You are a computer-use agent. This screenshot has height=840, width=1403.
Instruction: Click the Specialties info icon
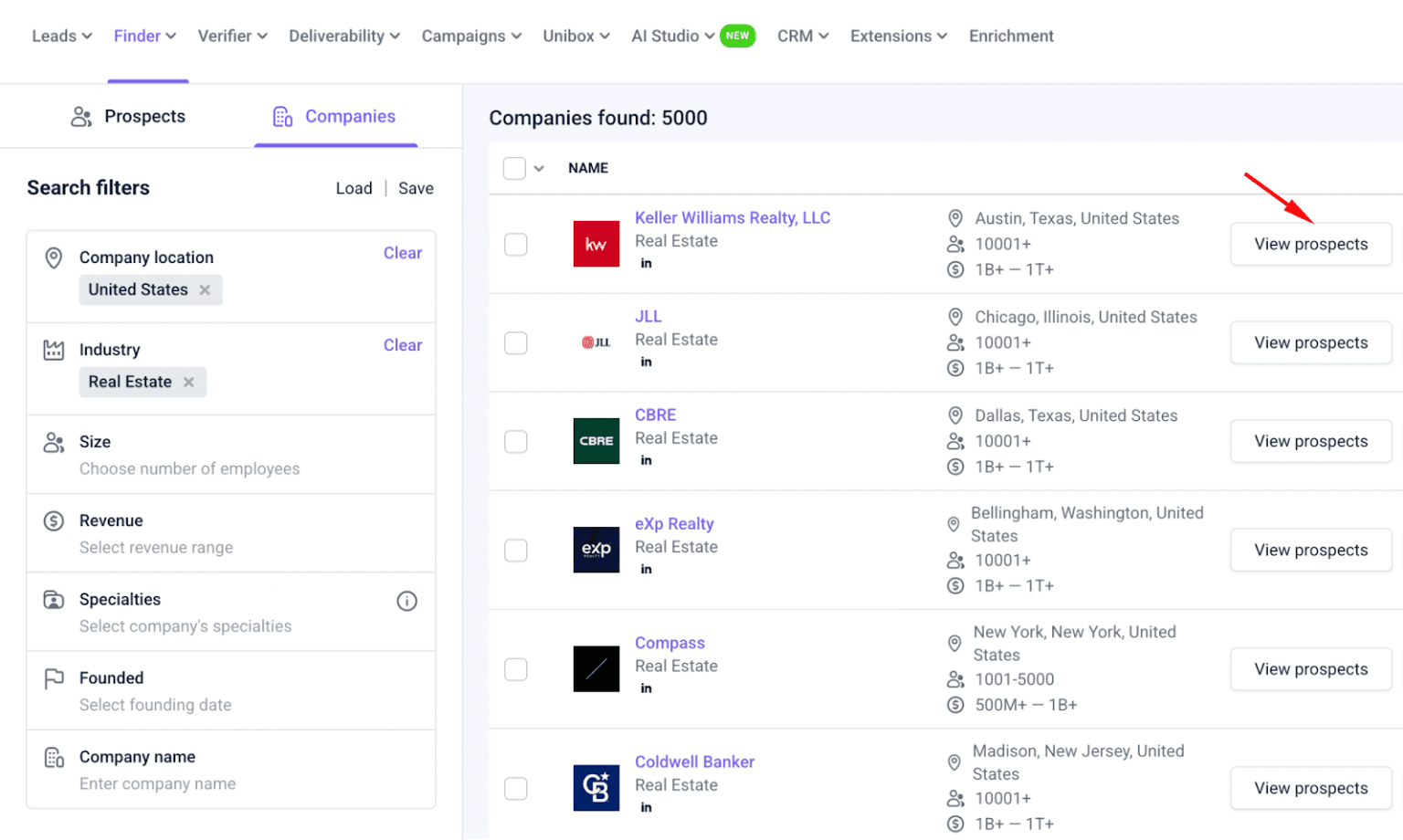407,601
